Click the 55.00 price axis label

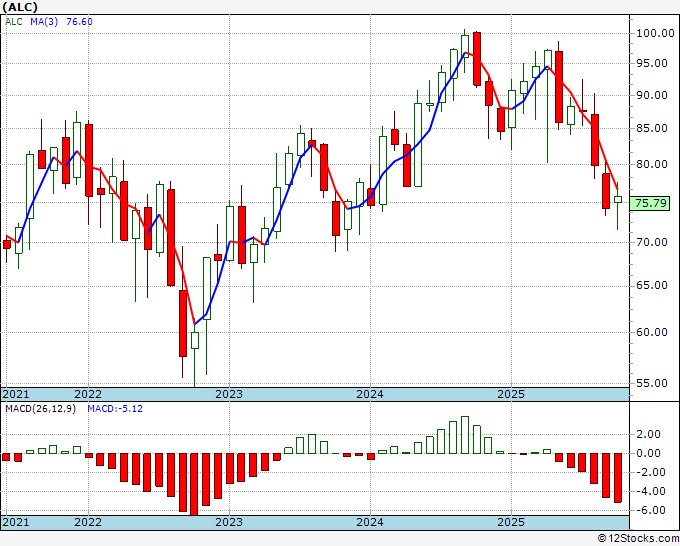click(x=651, y=383)
